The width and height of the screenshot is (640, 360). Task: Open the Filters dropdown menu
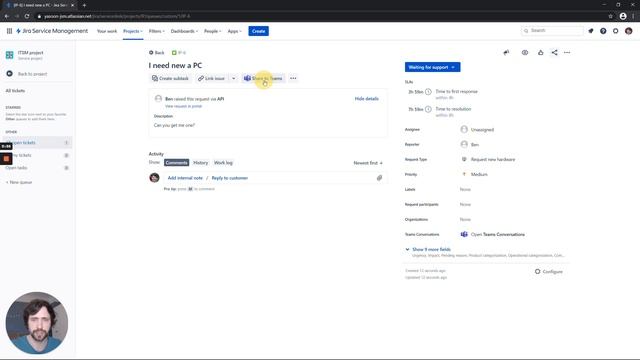coord(157,31)
